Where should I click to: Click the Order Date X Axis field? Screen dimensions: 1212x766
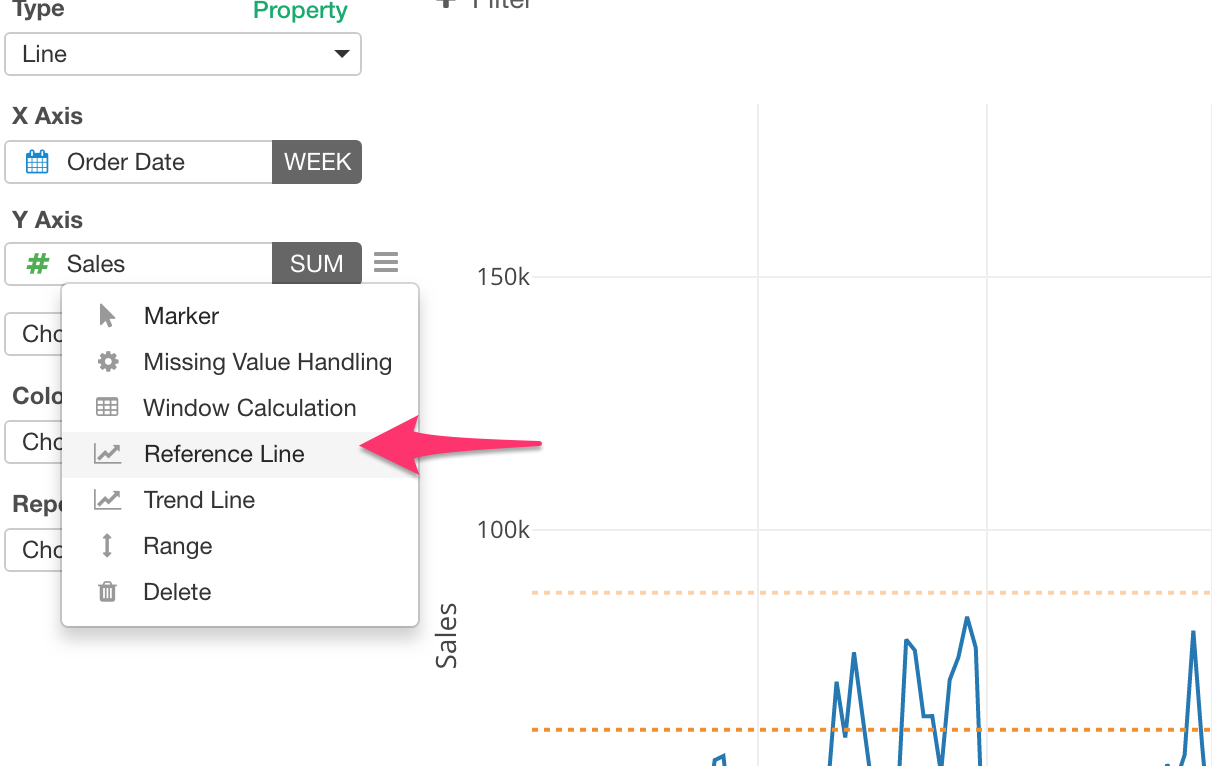pos(139,162)
